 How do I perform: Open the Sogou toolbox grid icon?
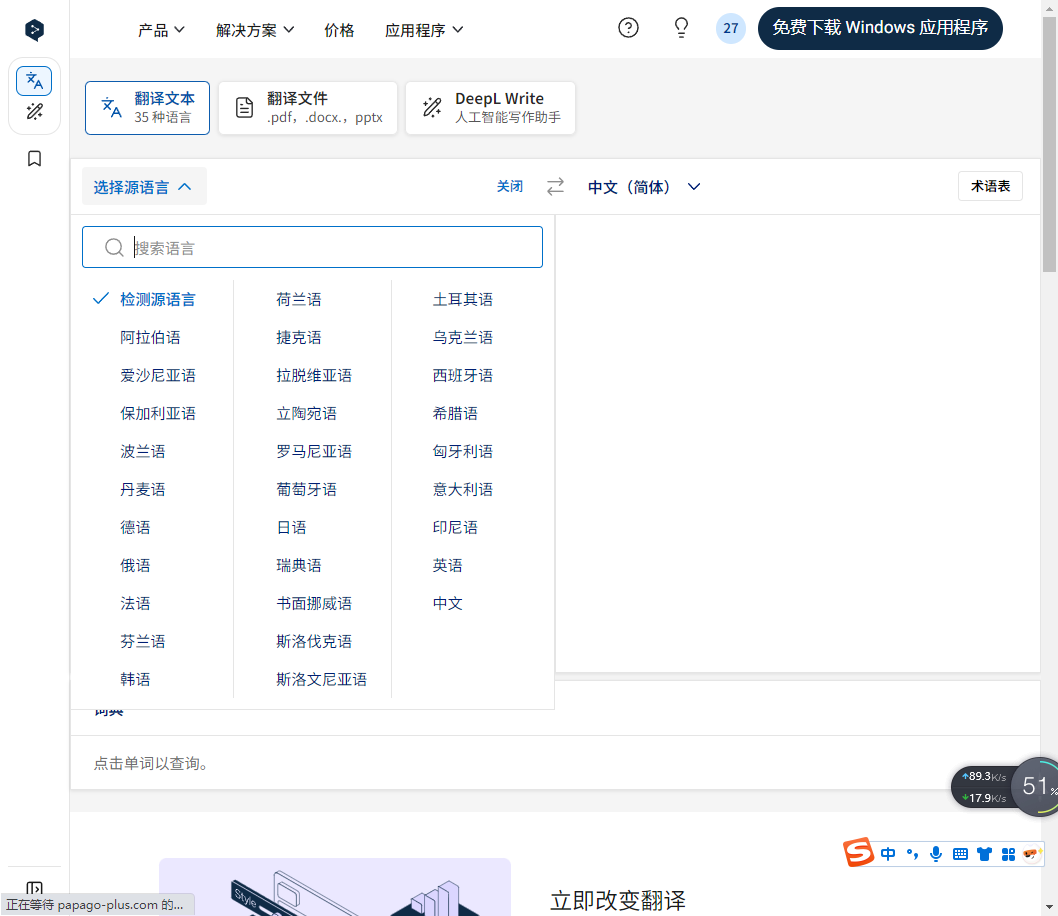pyautogui.click(x=1009, y=854)
